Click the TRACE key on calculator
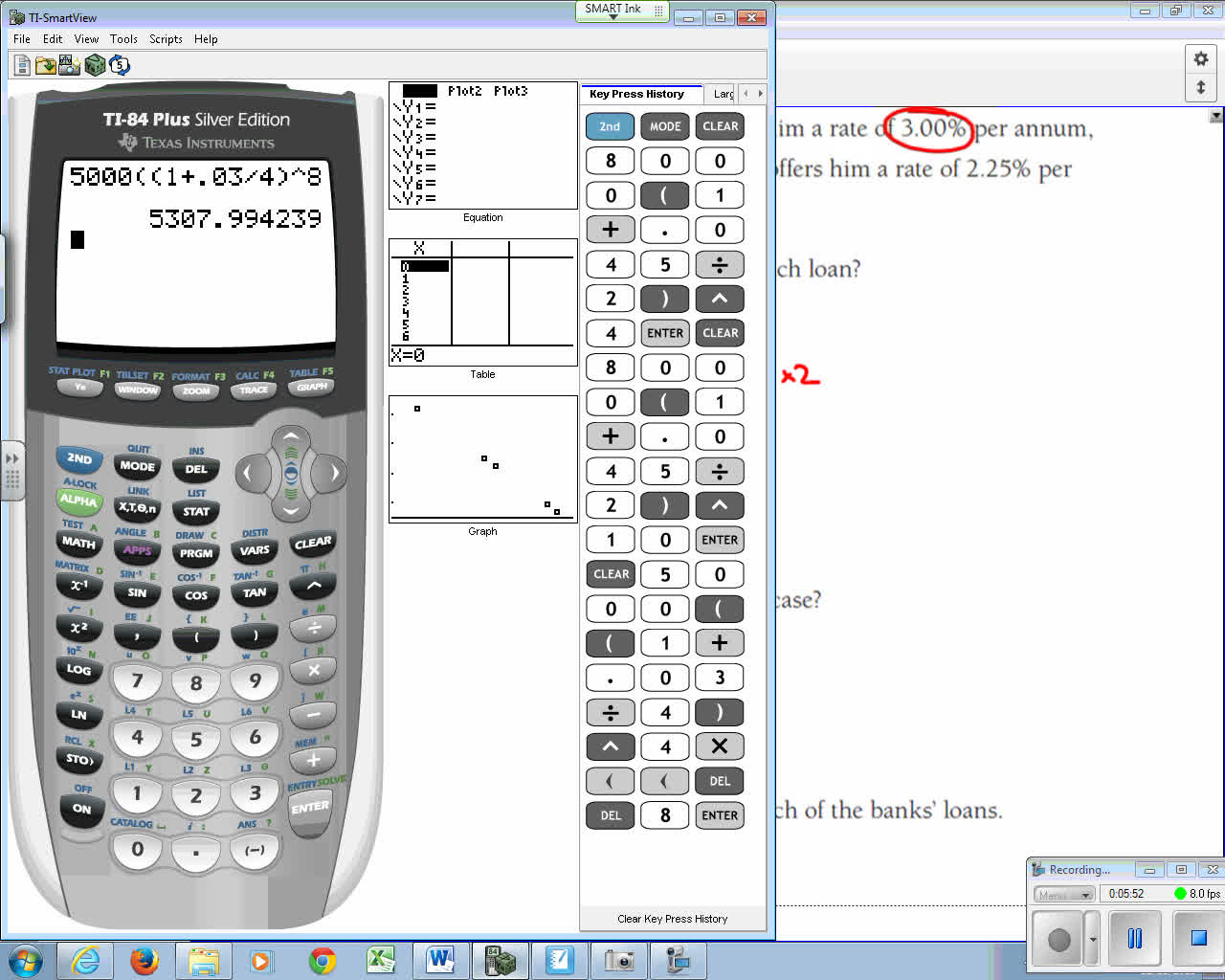 point(254,390)
